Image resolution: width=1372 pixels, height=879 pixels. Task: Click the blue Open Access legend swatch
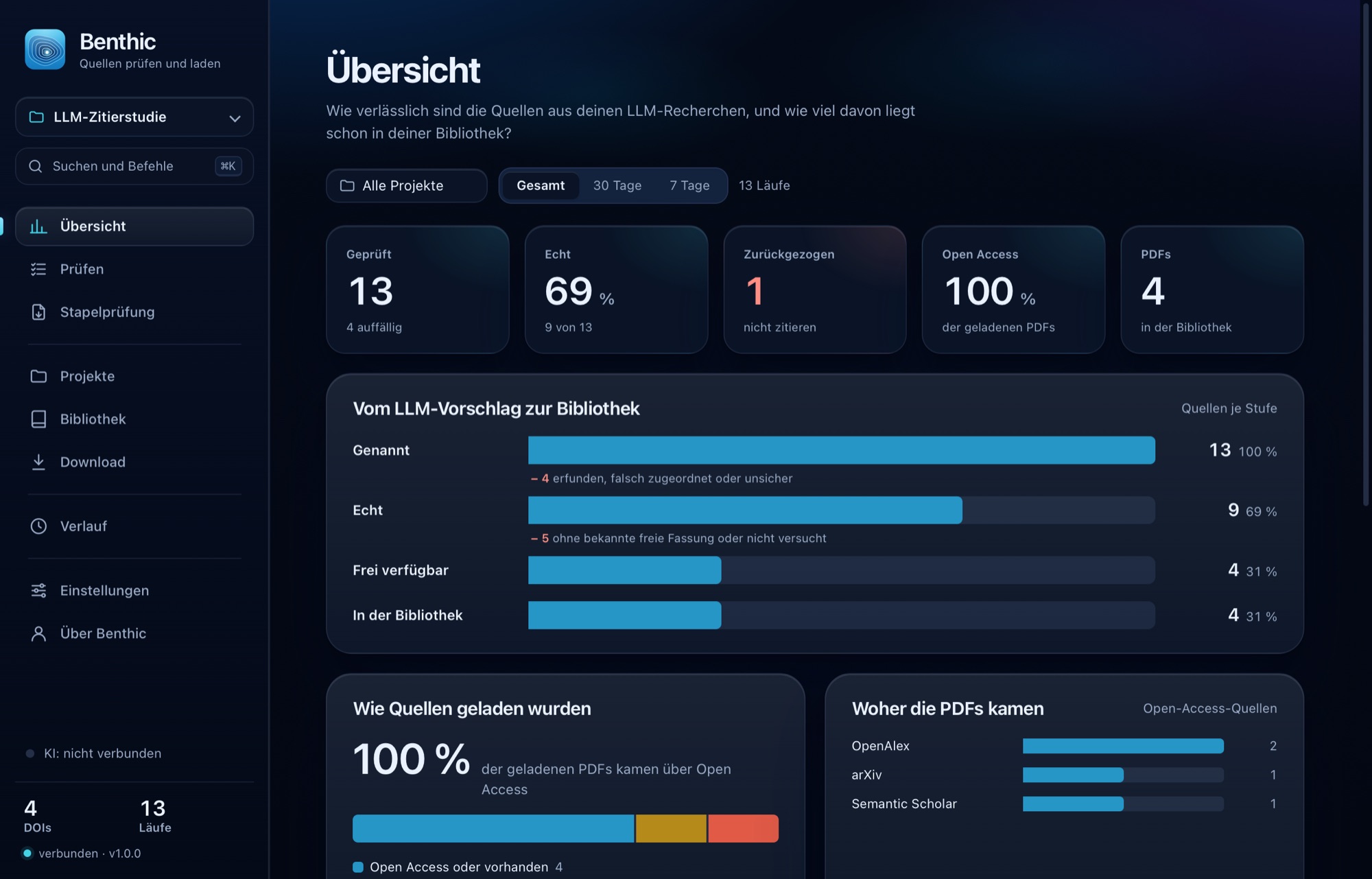click(358, 867)
